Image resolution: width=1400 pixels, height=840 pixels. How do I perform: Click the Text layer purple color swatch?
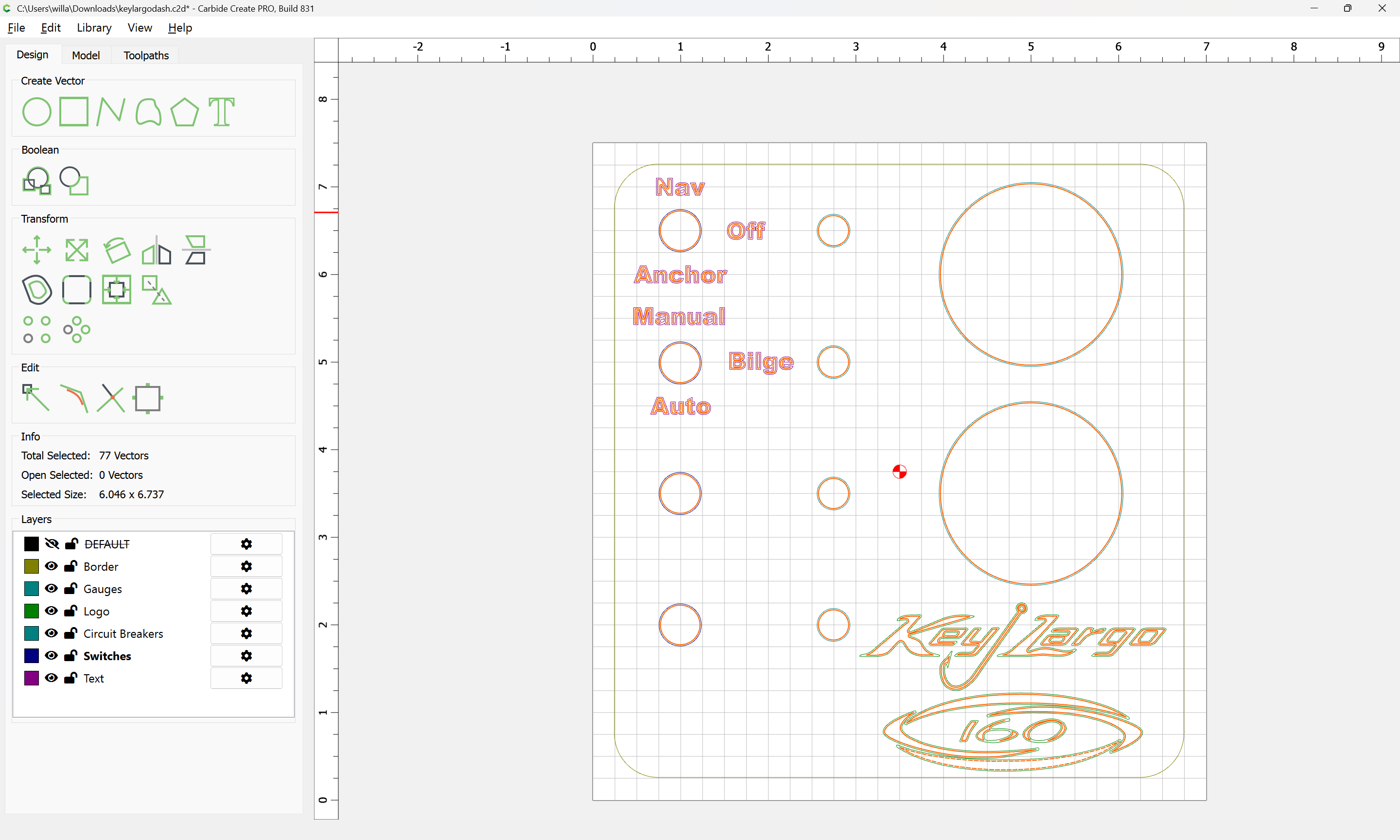[32, 678]
